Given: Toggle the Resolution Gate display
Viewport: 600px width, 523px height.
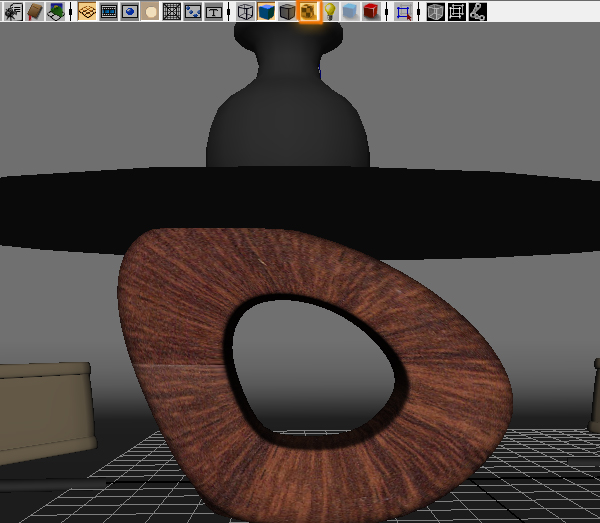Looking at the screenshot, I should (x=130, y=11).
